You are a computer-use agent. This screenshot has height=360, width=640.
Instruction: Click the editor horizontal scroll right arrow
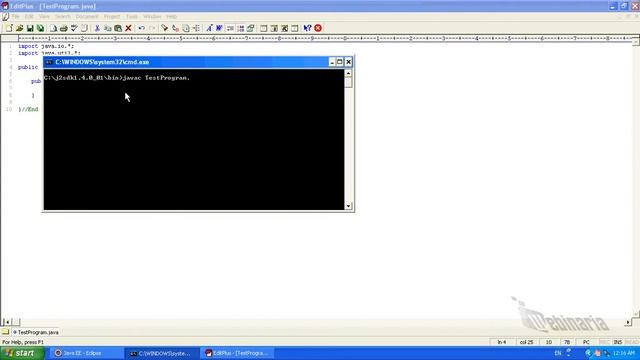pos(628,322)
